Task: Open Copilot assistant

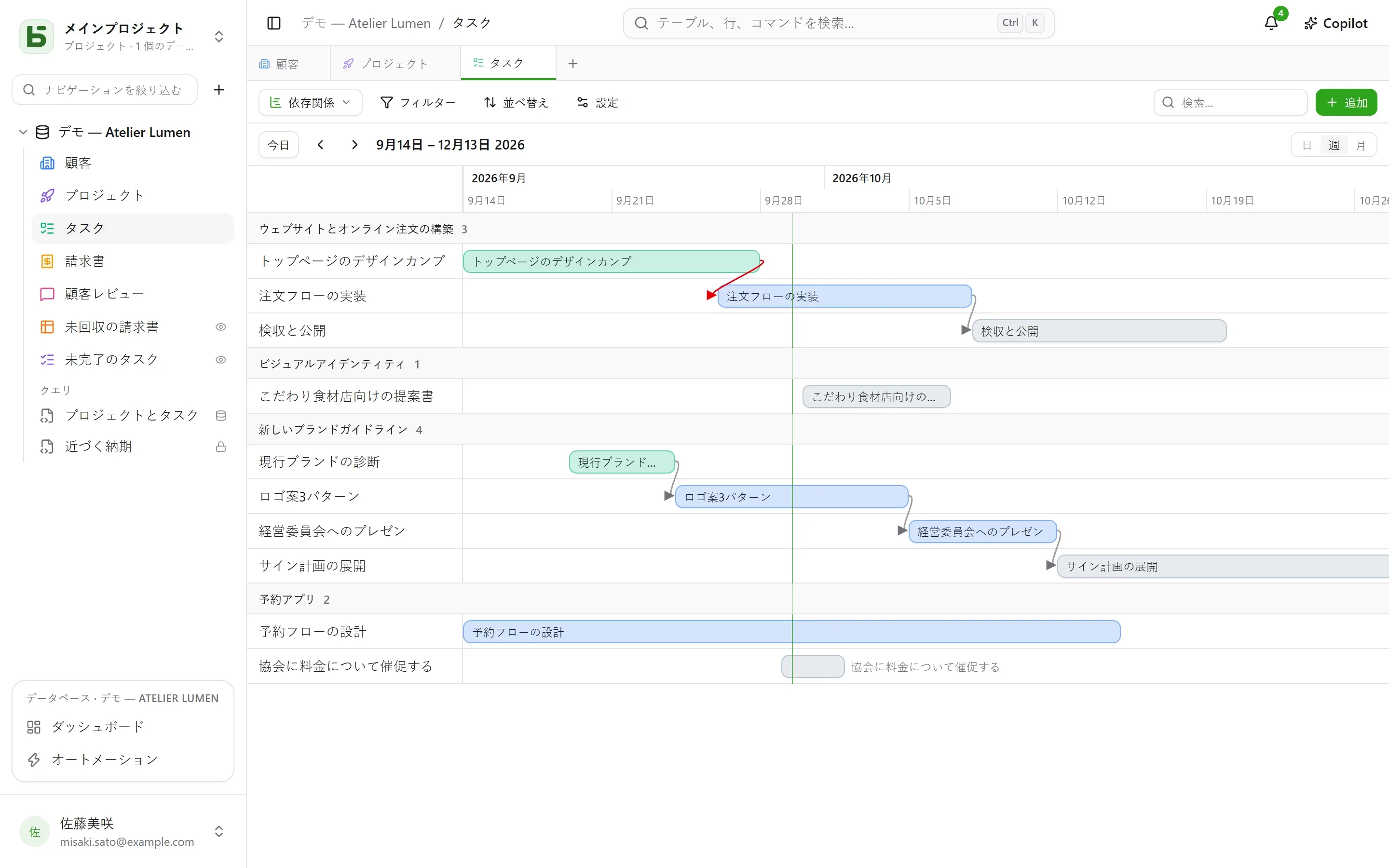Action: point(1335,23)
